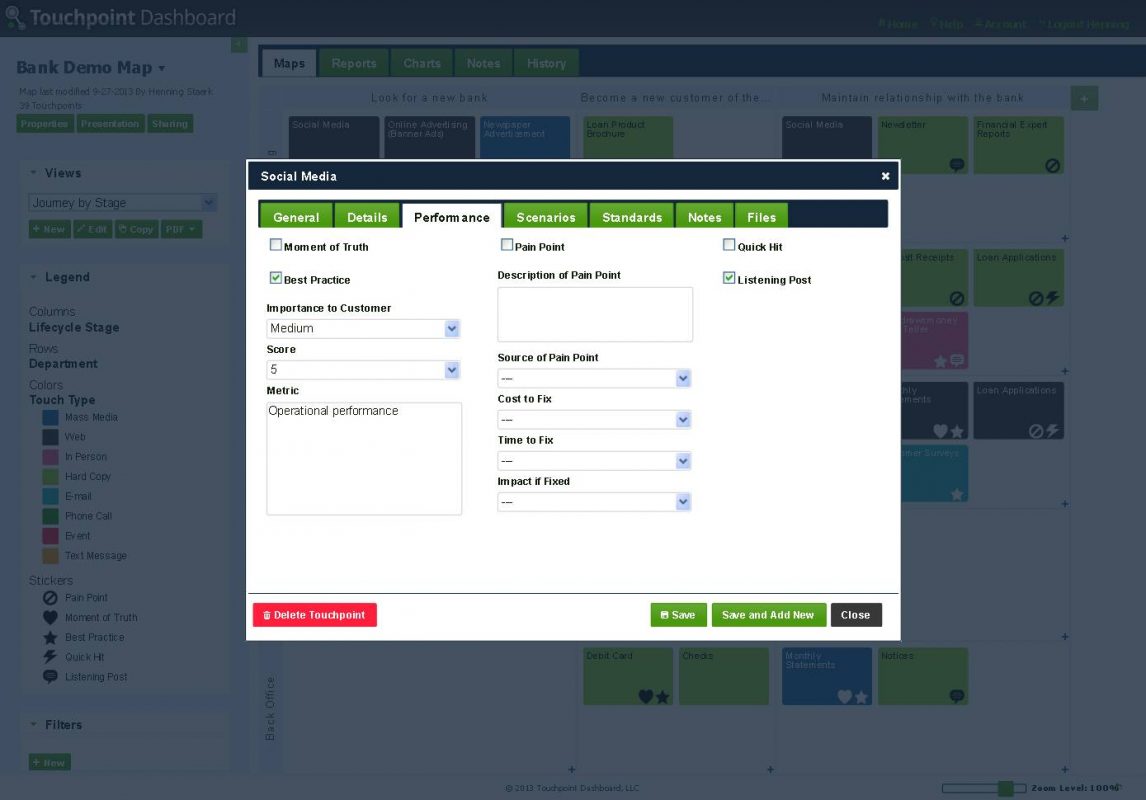Click the Pain Point sticker icon in Legend
This screenshot has width=1146, height=800.
click(x=49, y=597)
